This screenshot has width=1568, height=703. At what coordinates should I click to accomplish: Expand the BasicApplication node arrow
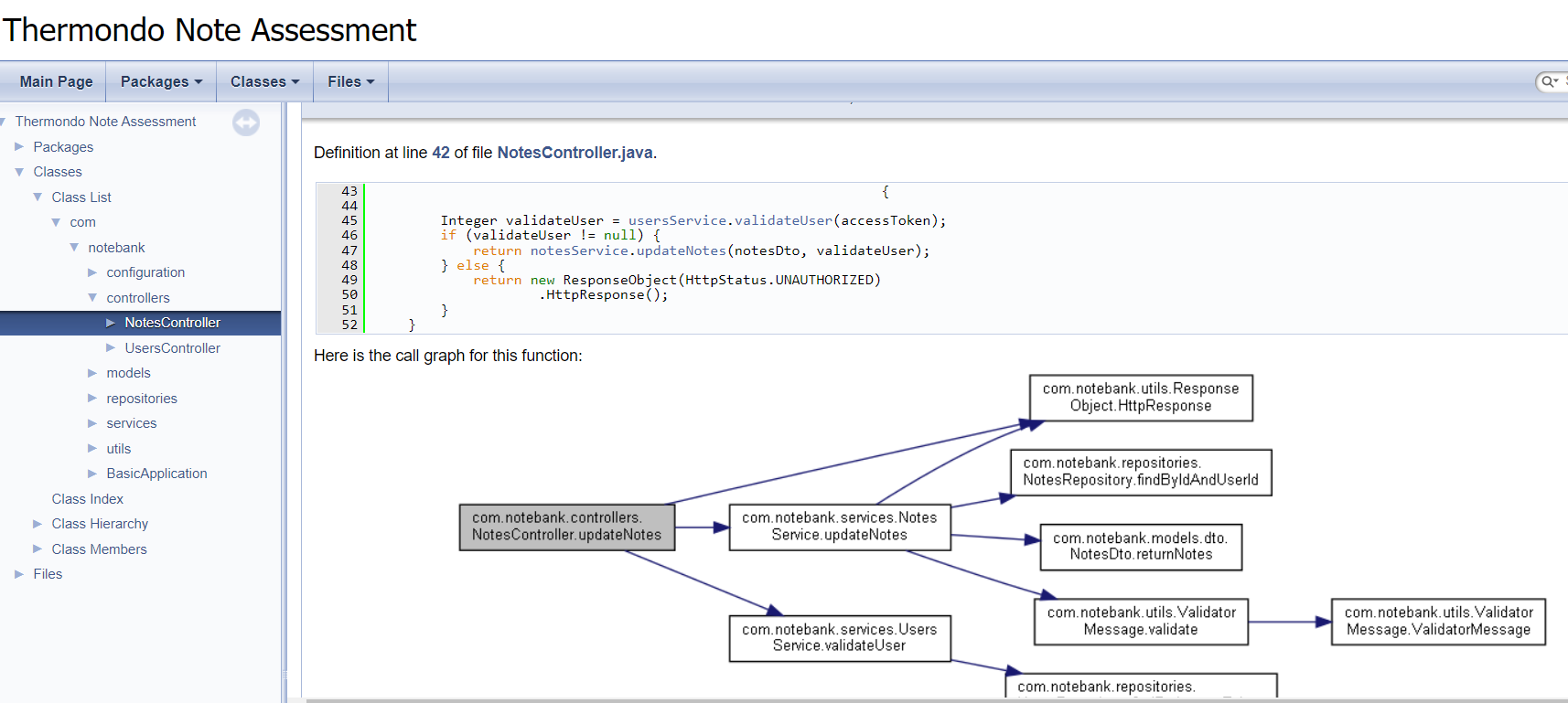[92, 474]
